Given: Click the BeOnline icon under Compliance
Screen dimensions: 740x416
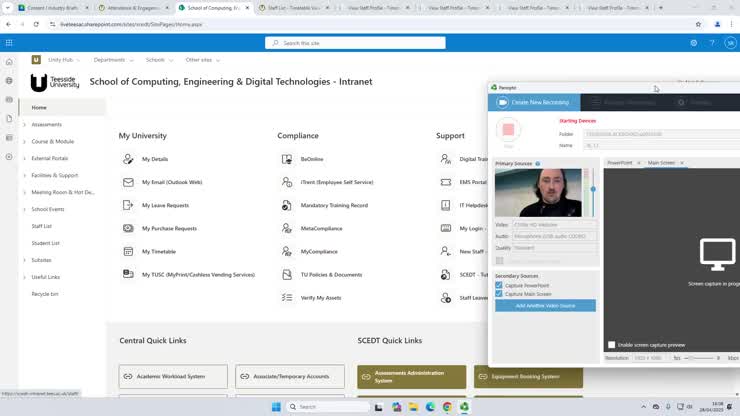Looking at the screenshot, I should pos(286,159).
